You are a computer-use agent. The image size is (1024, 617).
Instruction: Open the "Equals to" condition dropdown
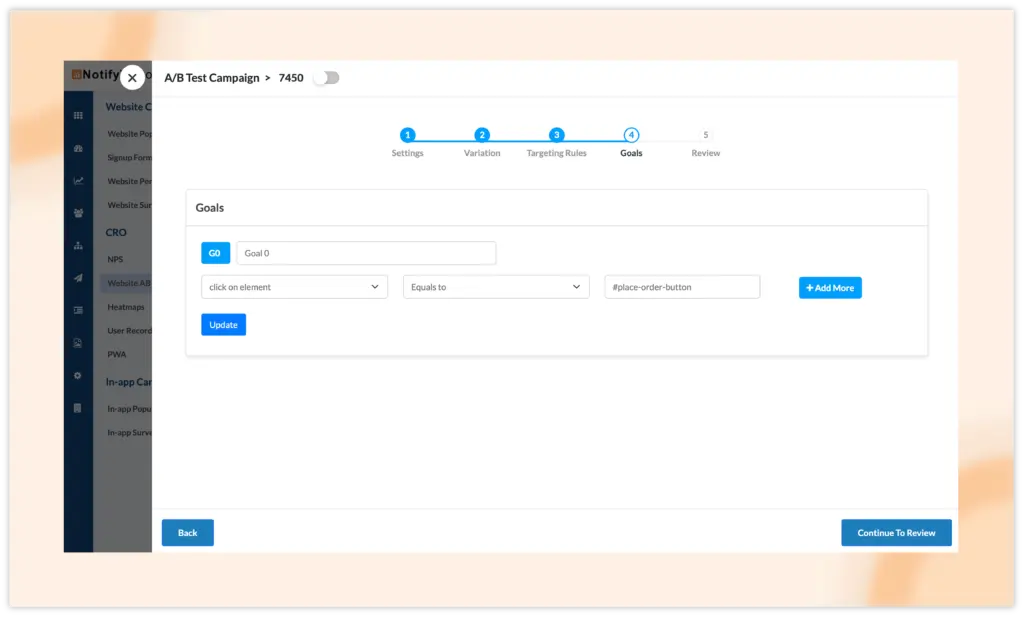(496, 287)
